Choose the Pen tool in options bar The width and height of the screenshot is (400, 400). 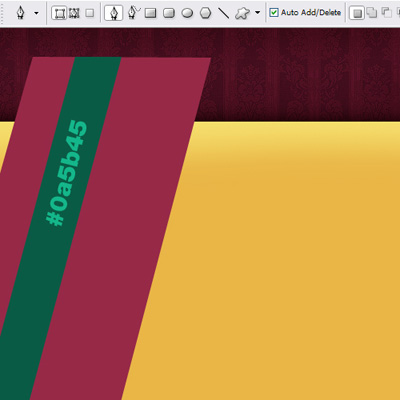click(x=114, y=13)
